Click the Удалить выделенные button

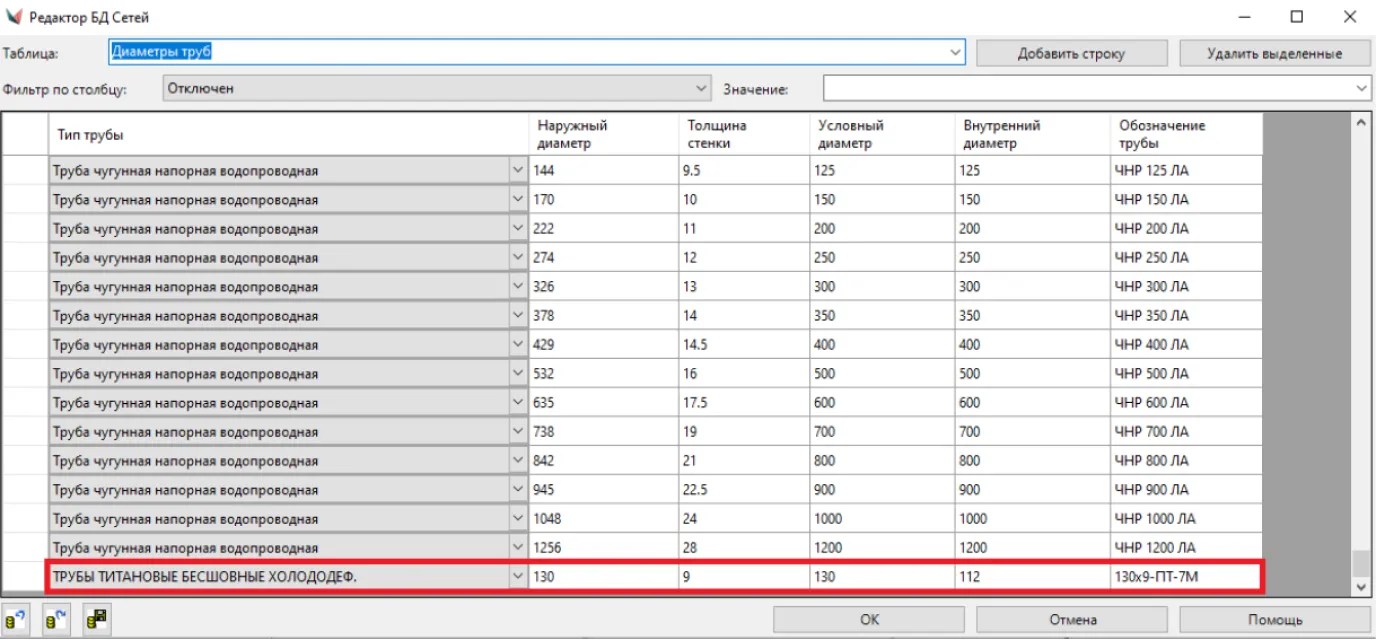pos(1274,53)
